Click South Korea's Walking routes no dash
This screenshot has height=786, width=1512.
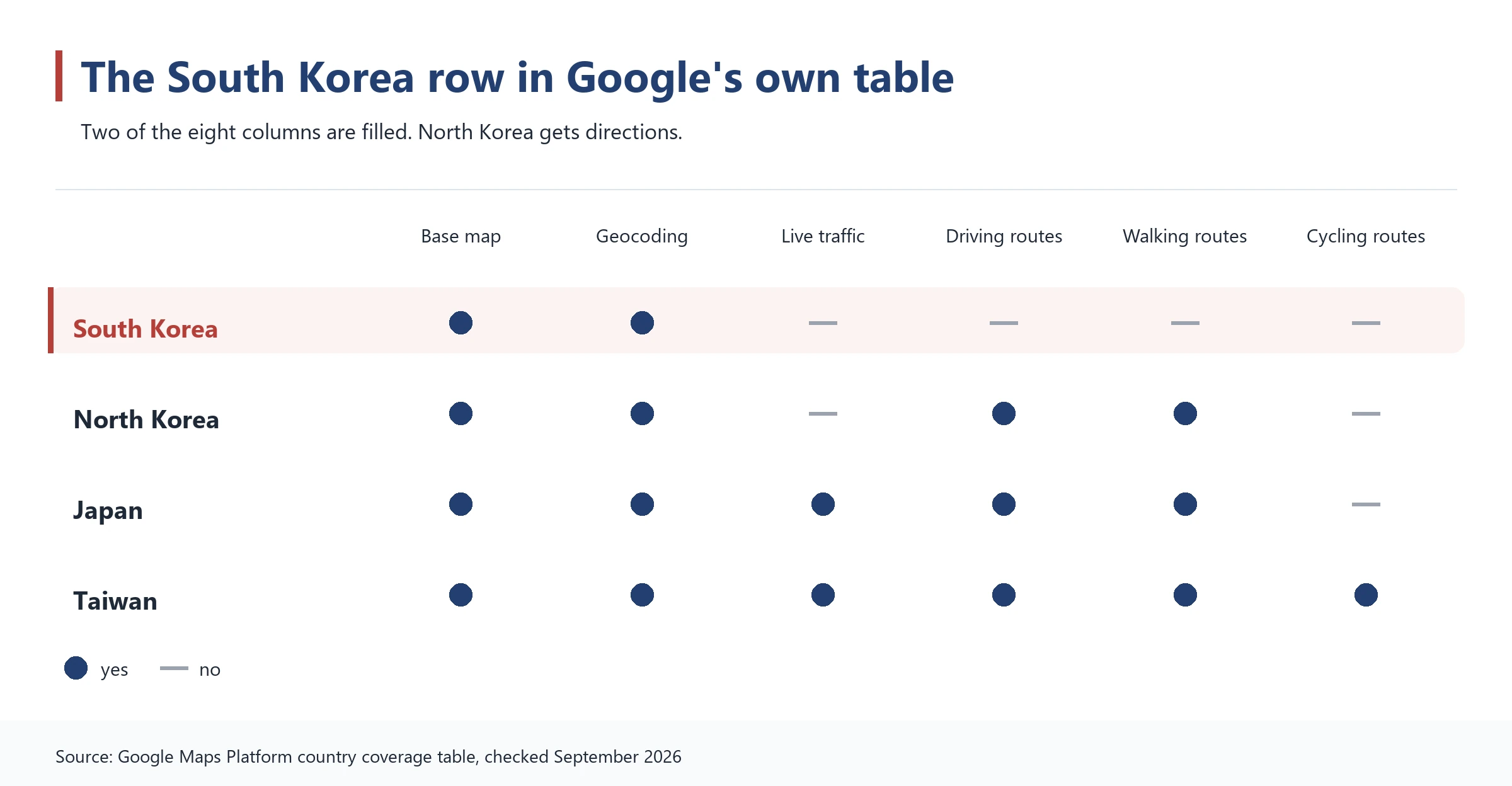pyautogui.click(x=1185, y=323)
